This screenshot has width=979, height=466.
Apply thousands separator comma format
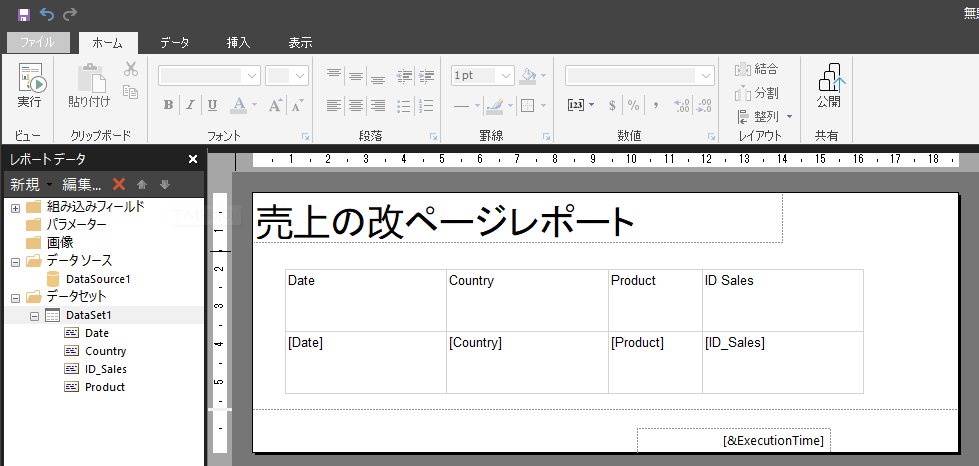click(x=656, y=105)
